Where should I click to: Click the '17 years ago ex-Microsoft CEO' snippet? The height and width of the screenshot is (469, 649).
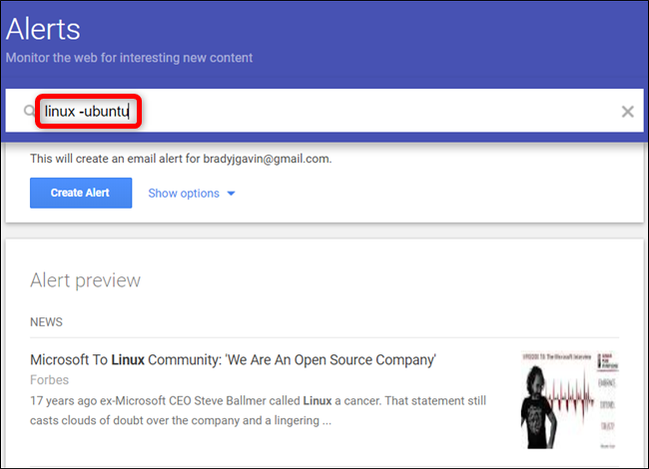(x=258, y=411)
